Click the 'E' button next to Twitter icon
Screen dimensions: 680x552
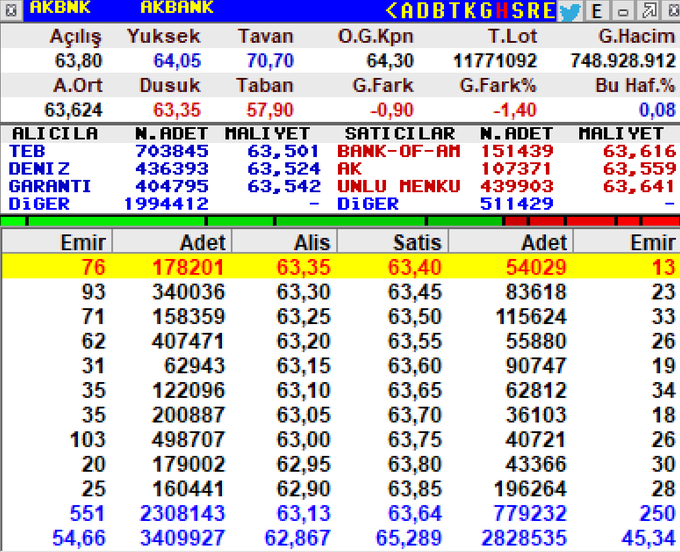click(597, 11)
